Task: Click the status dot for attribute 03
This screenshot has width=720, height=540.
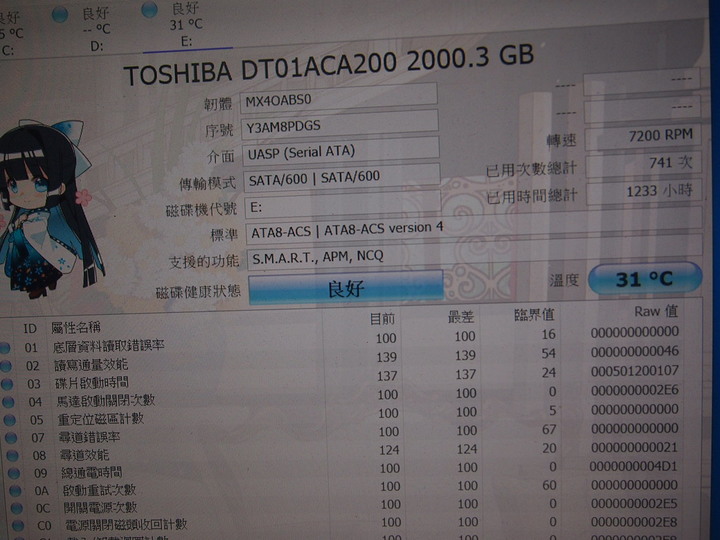Action: point(7,384)
